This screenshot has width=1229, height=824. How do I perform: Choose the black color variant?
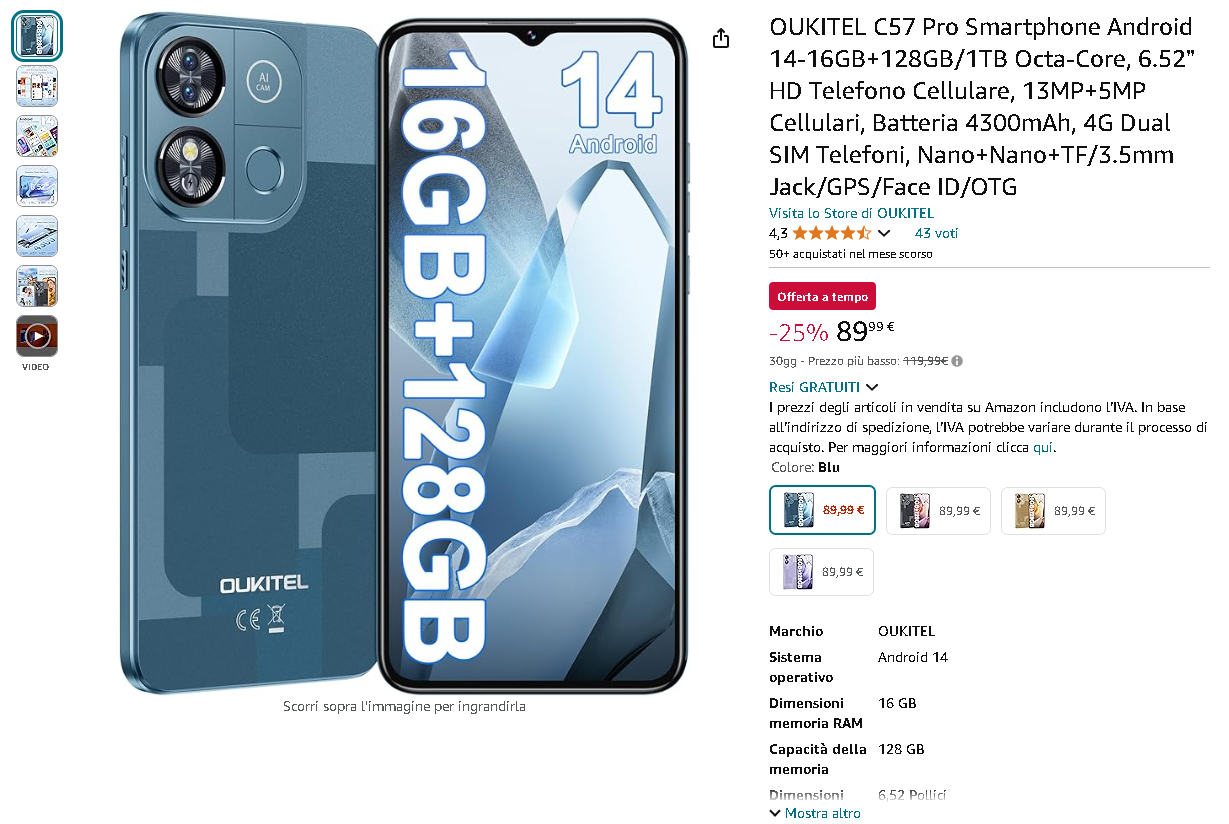point(938,510)
